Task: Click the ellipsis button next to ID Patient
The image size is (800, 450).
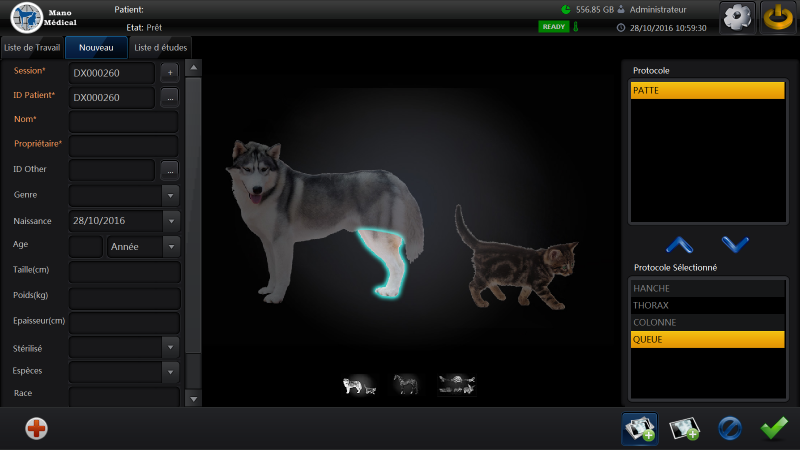Action: (170, 97)
